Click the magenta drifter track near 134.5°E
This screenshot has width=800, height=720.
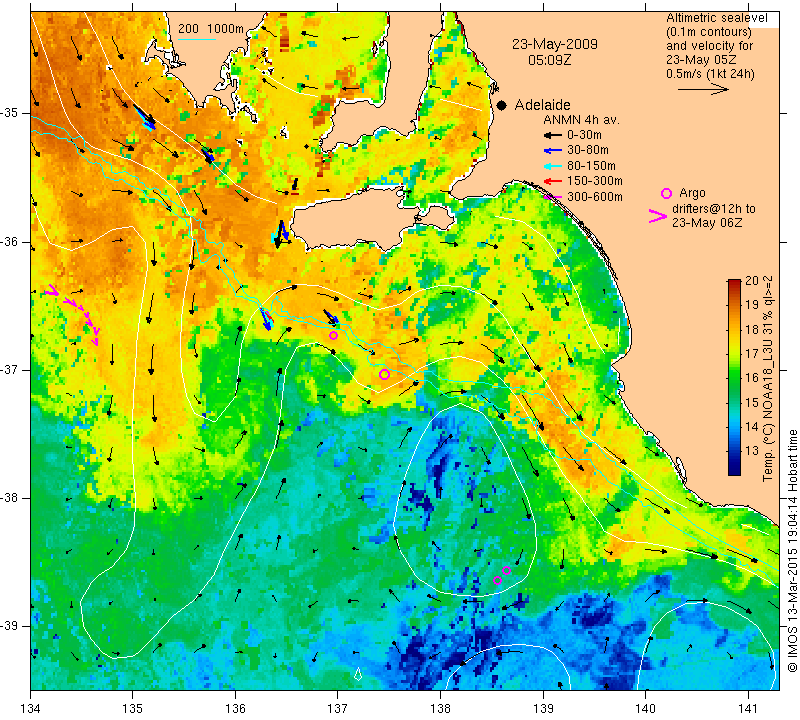click(73, 314)
